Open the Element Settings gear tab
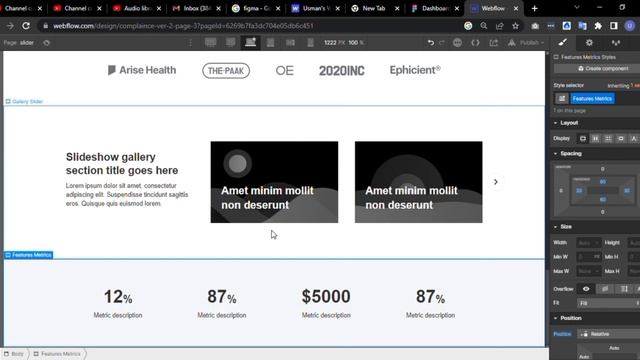The width and height of the screenshot is (640, 360). [x=589, y=42]
